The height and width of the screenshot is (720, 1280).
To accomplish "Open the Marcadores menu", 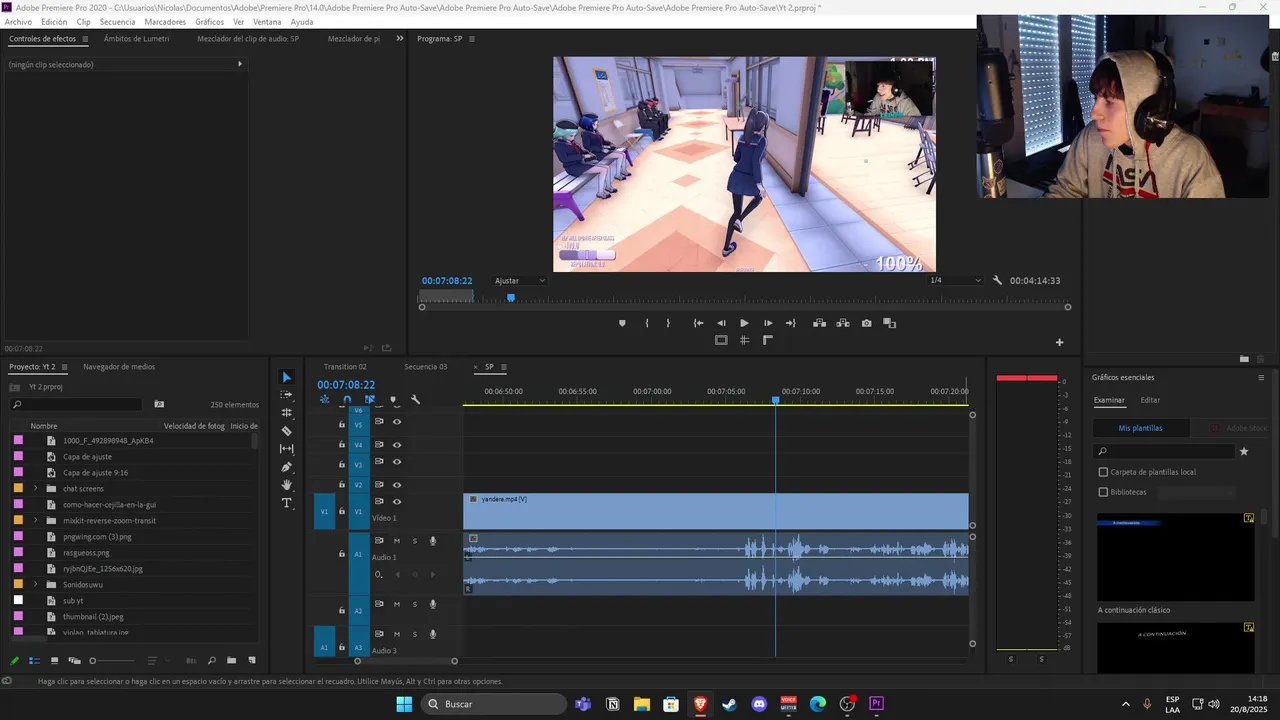I will (165, 22).
